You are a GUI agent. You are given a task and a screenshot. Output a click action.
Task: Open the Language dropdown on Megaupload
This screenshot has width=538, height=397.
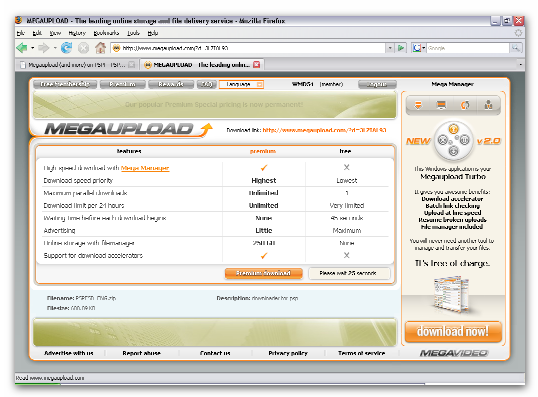[241, 84]
